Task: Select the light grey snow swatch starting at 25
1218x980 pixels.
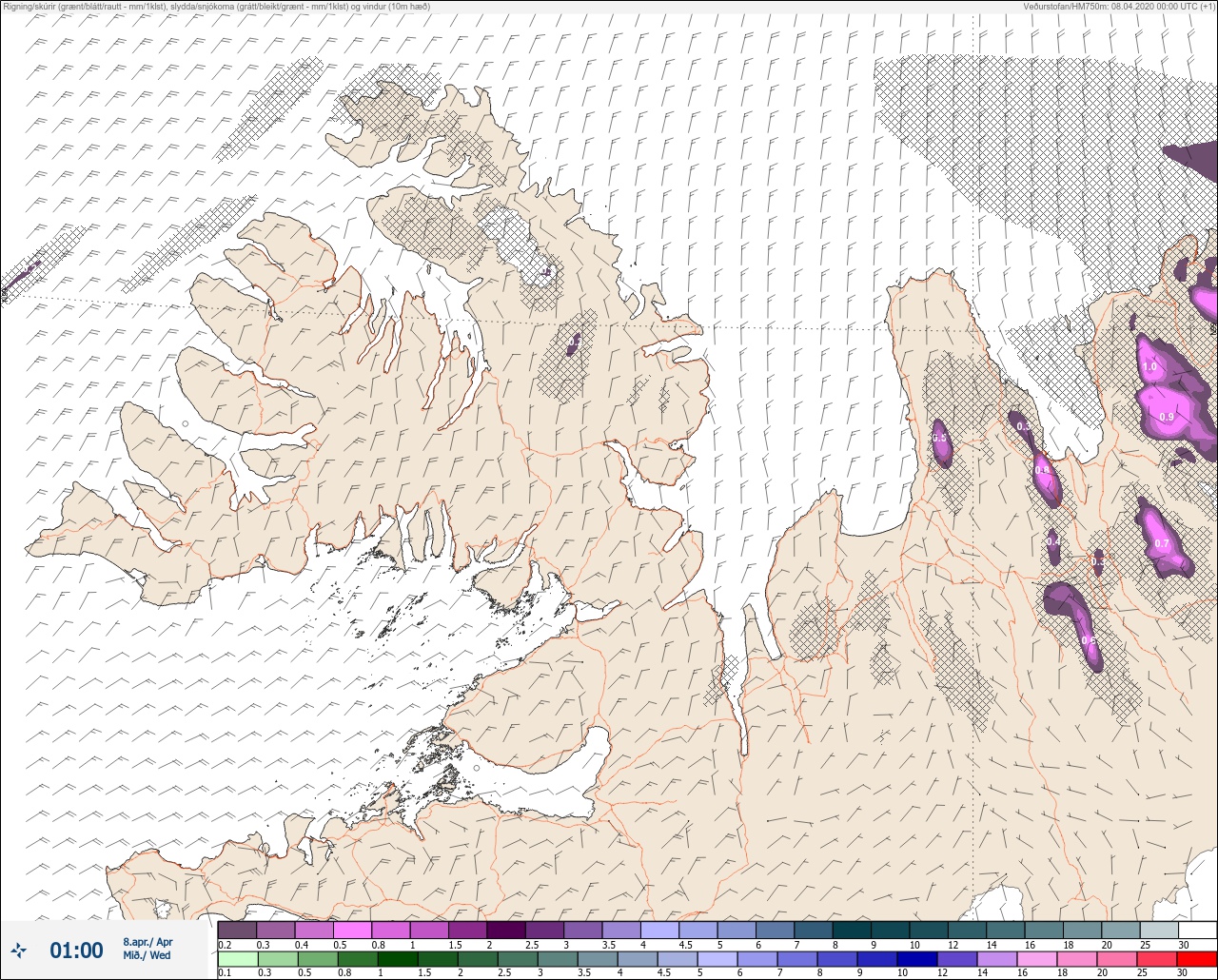Action: [x=1159, y=930]
